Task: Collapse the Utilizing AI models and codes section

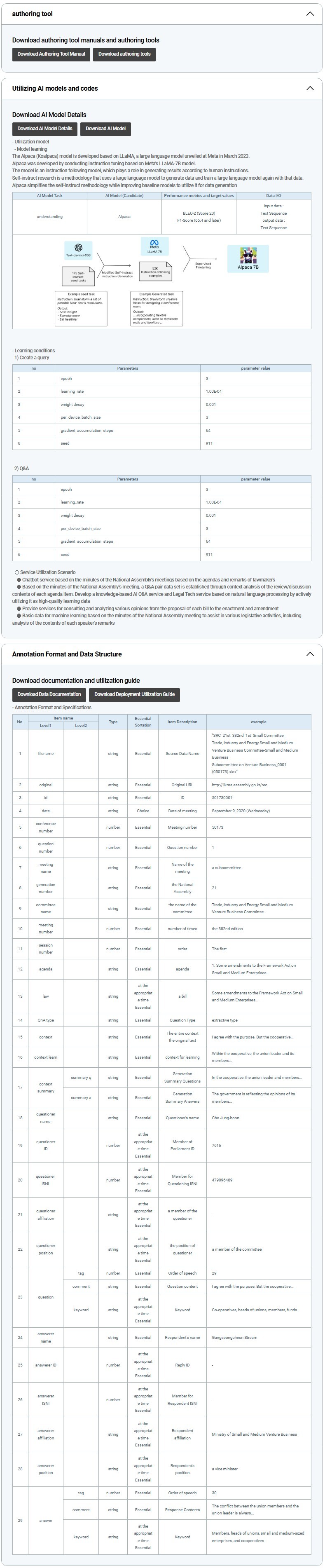Action: point(310,88)
